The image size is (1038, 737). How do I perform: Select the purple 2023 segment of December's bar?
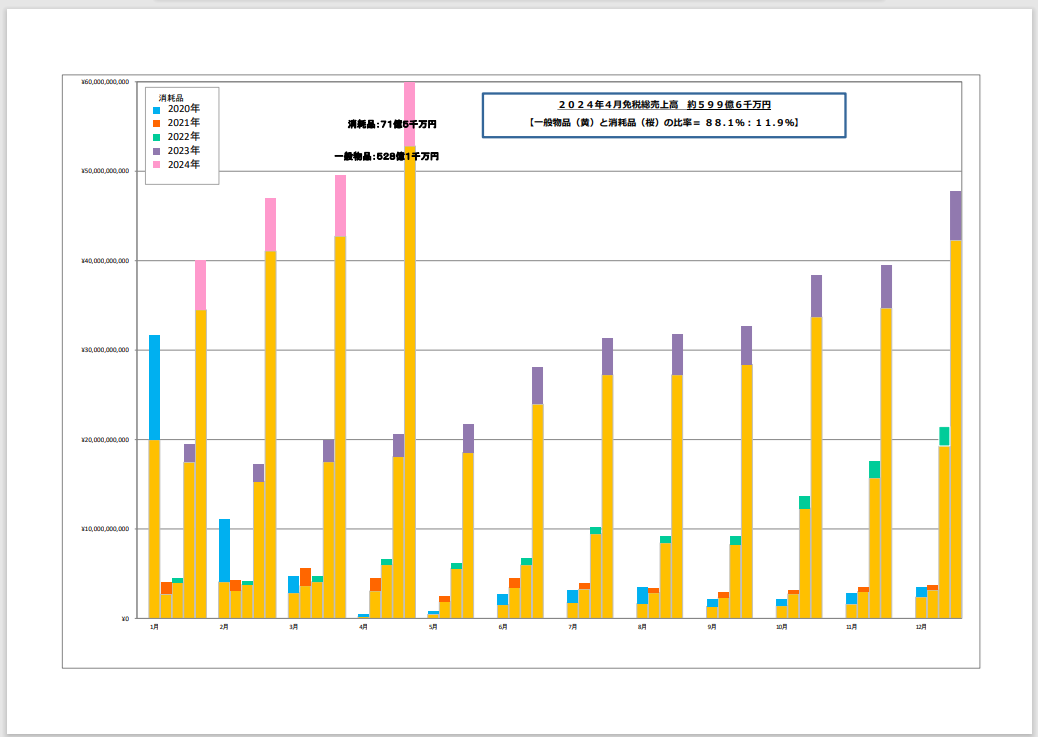(x=955, y=215)
